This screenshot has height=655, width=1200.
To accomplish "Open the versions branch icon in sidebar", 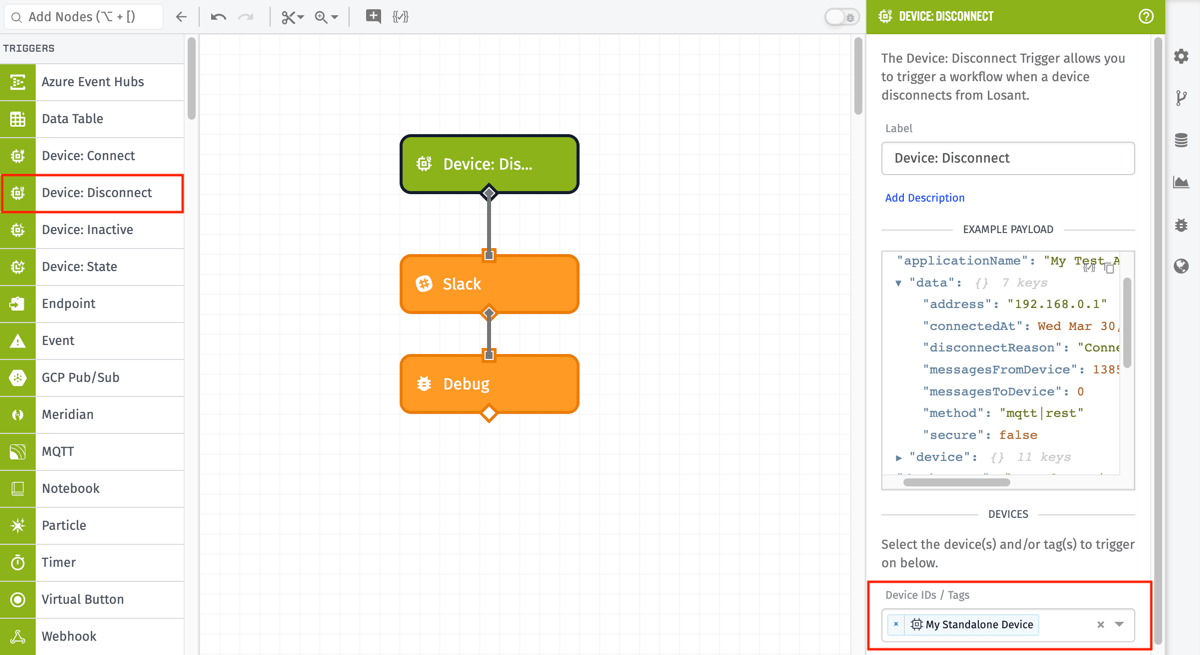I will (x=1181, y=98).
